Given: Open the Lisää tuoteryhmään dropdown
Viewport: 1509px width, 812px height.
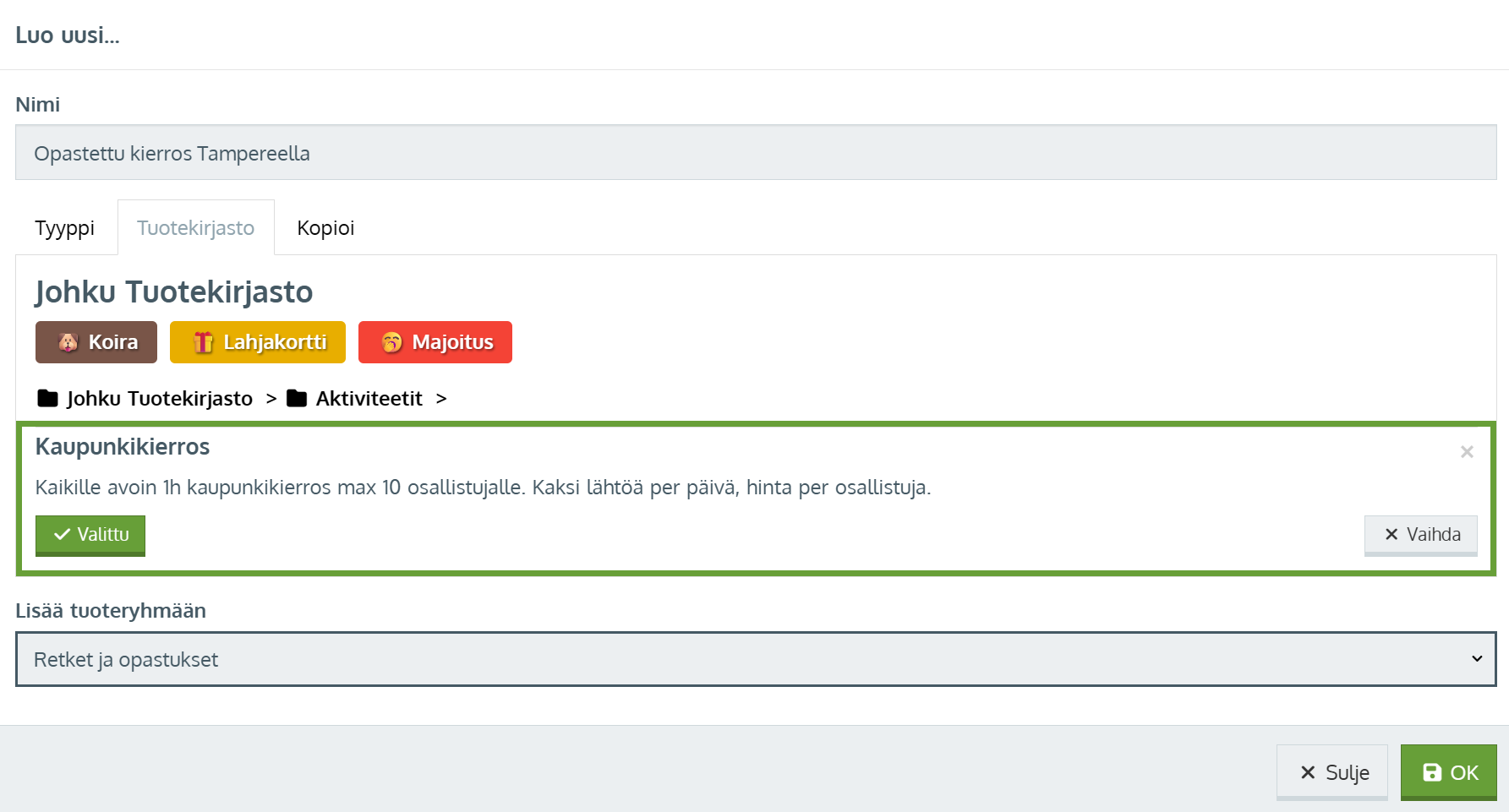Looking at the screenshot, I should (x=744, y=659).
